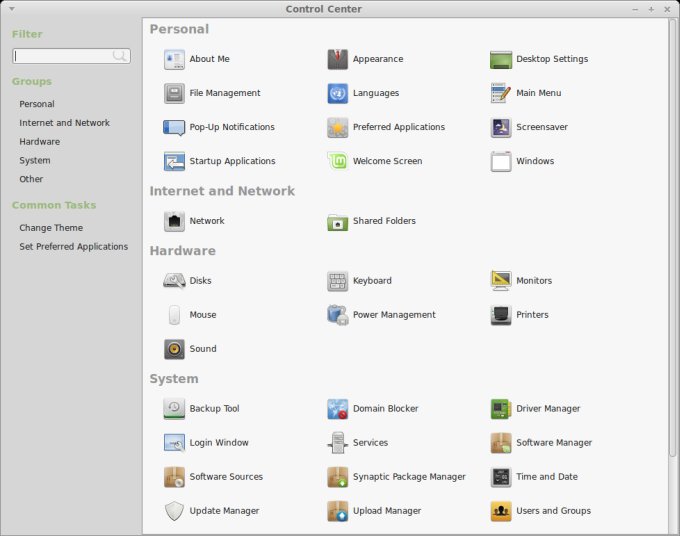The height and width of the screenshot is (536, 680).
Task: Open the Disks utility icon
Action: [x=174, y=281]
